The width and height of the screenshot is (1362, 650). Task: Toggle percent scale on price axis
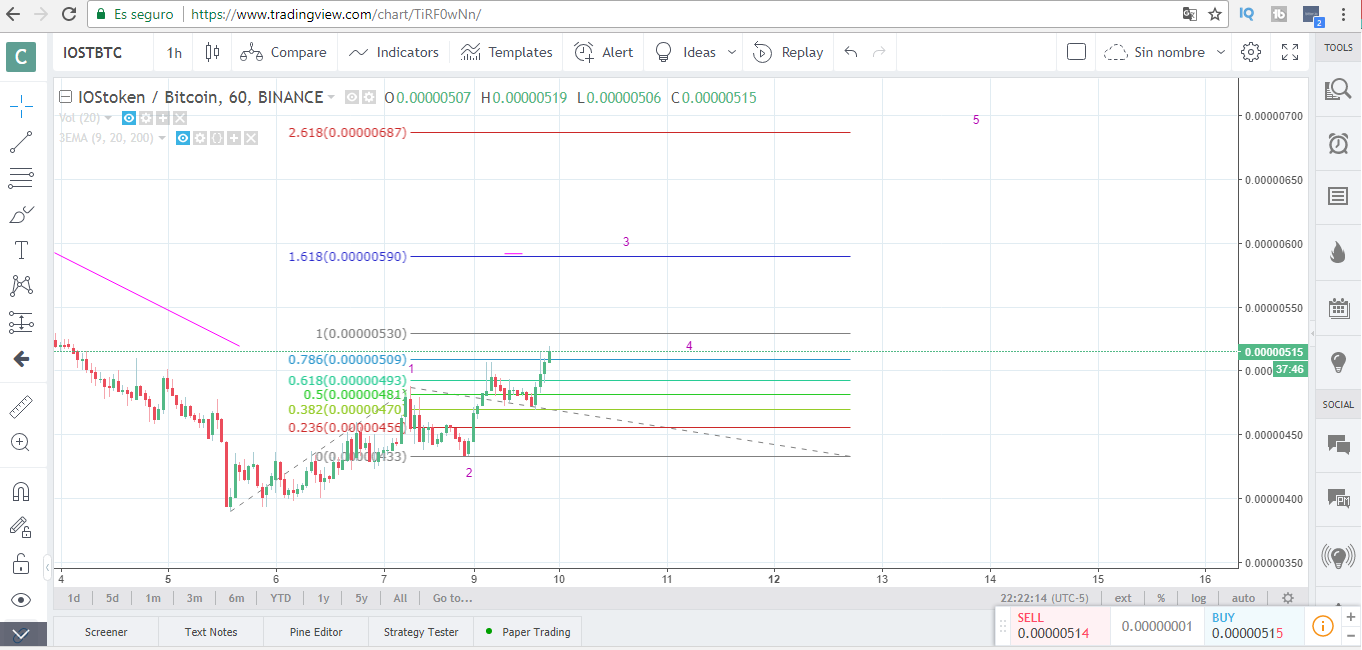pyautogui.click(x=1161, y=598)
